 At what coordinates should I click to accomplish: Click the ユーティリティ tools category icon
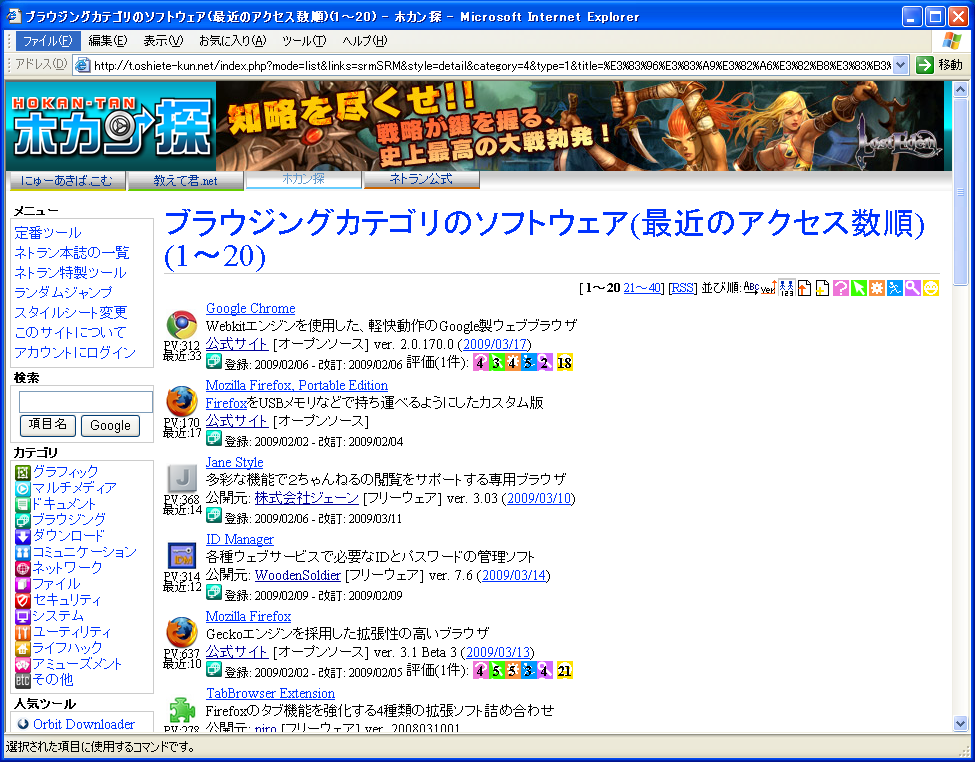(x=22, y=633)
